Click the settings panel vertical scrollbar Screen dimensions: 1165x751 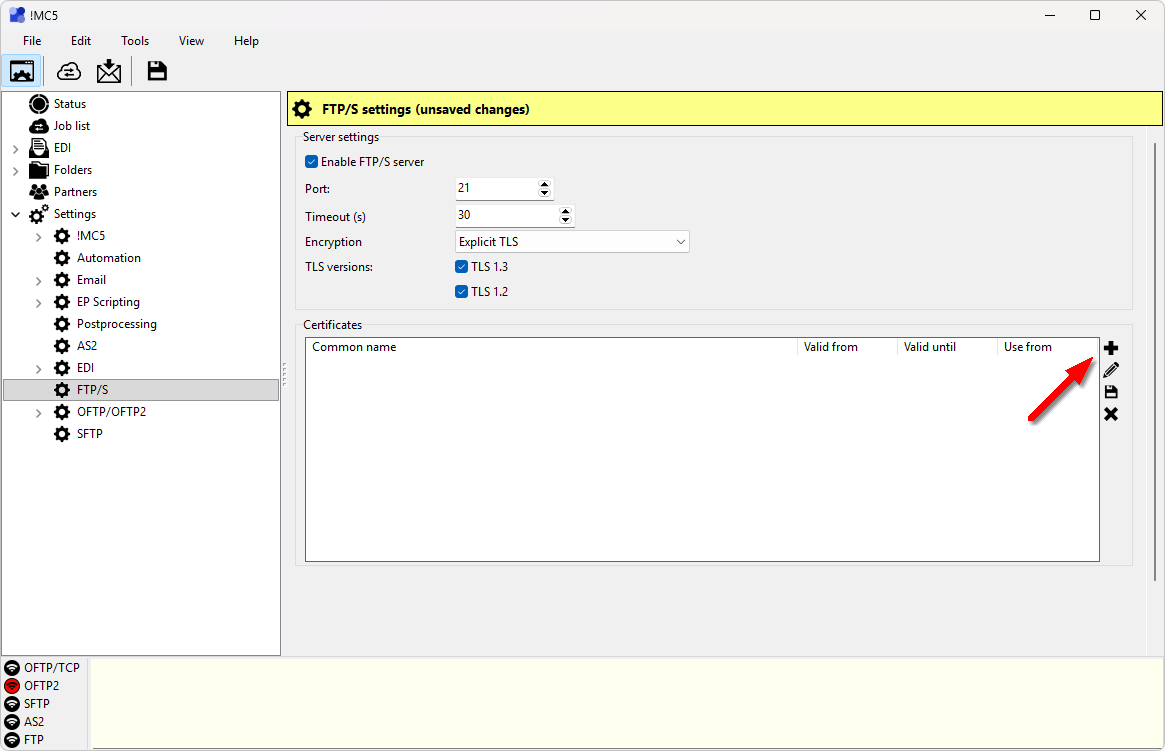click(x=1155, y=362)
